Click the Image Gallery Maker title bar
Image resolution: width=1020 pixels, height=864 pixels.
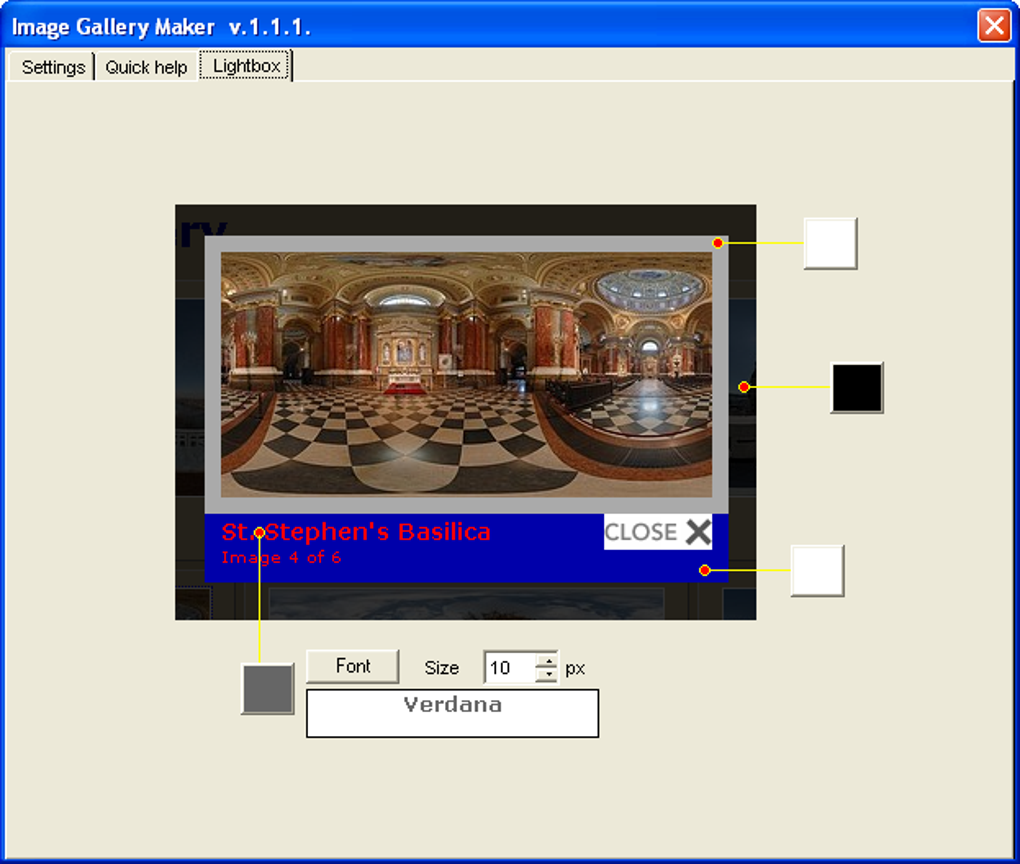(400, 25)
